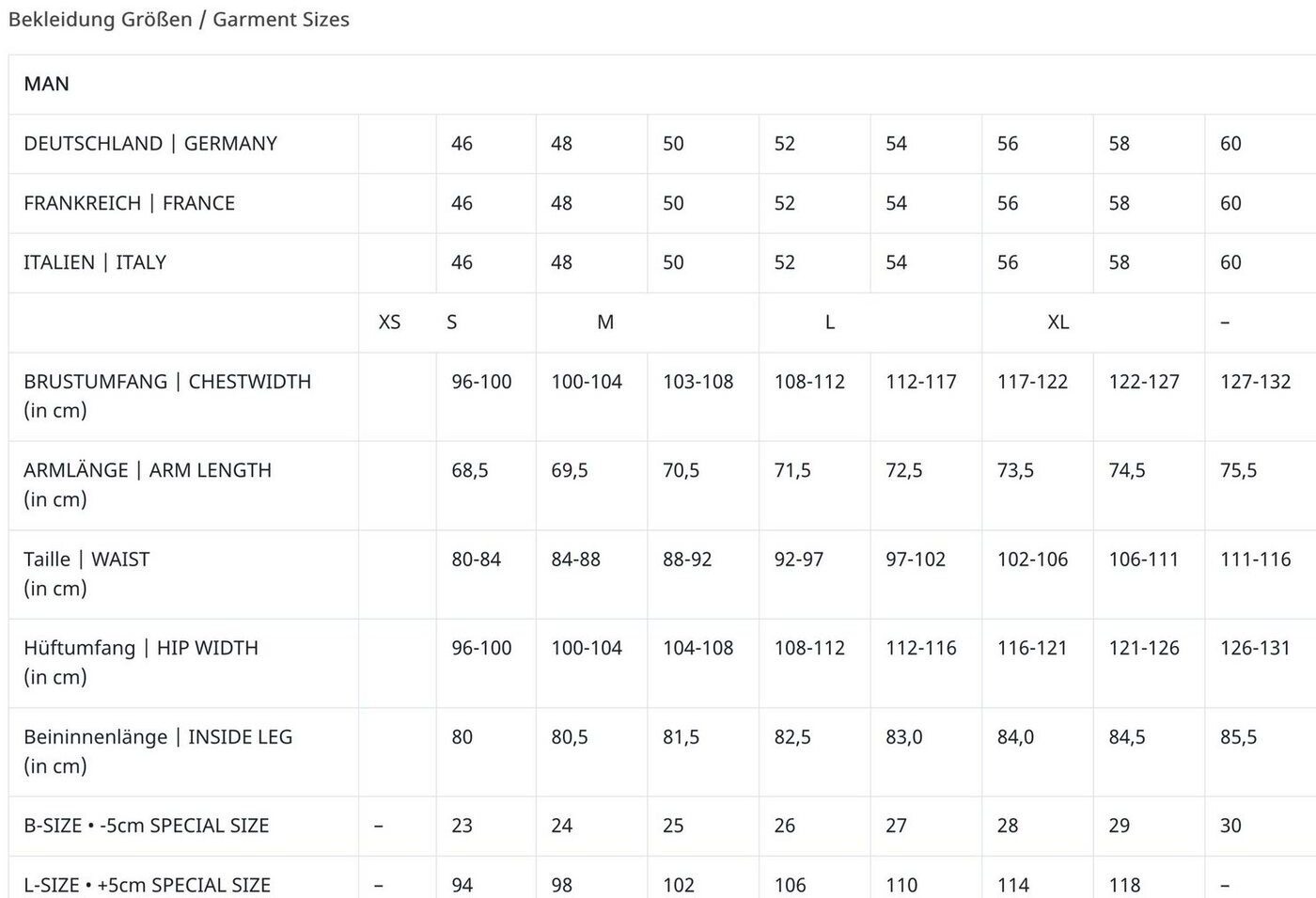Click the MAN table header
The width and height of the screenshot is (1316, 898).
click(47, 84)
